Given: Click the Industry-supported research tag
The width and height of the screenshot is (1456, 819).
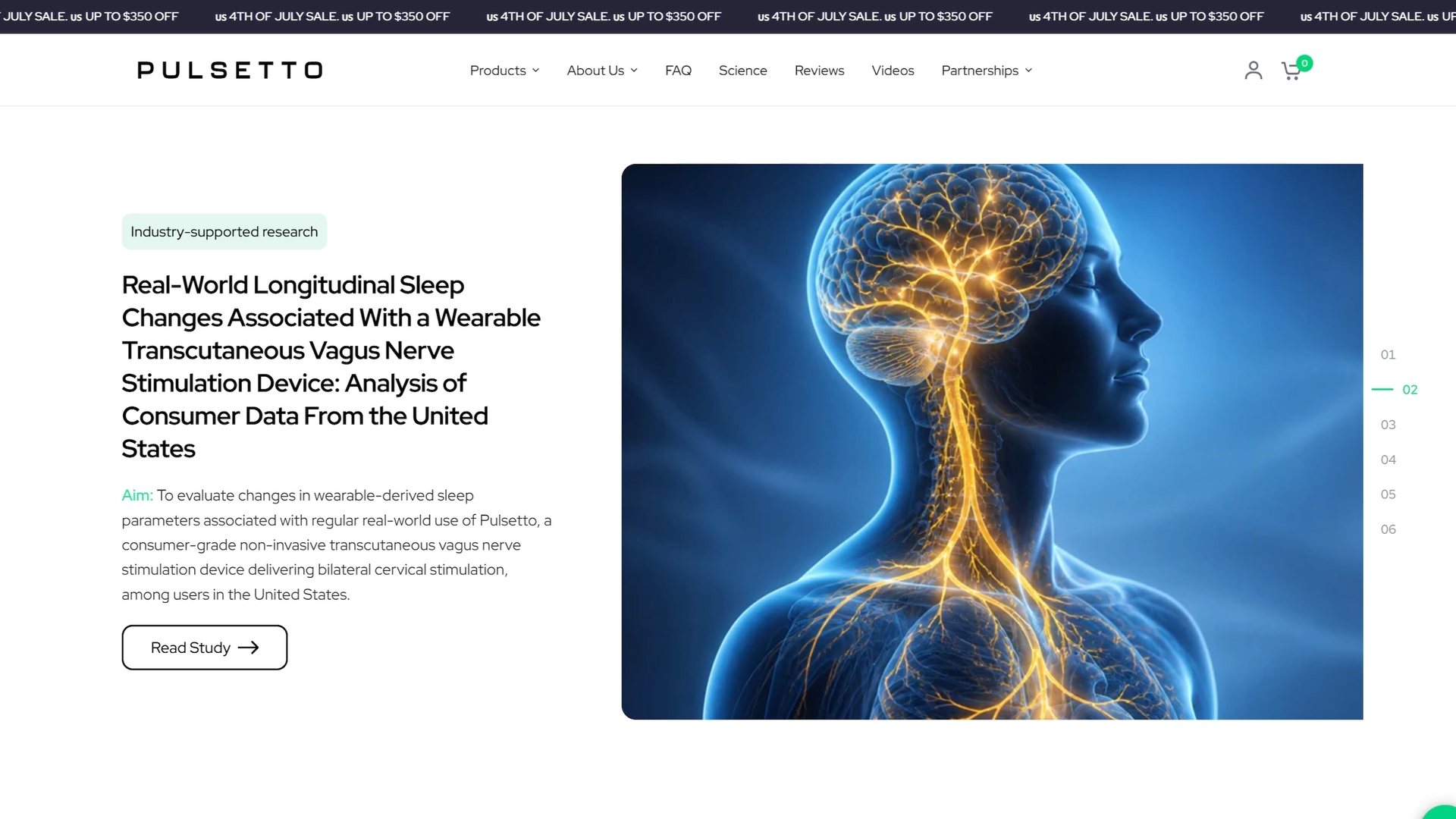Looking at the screenshot, I should (224, 231).
